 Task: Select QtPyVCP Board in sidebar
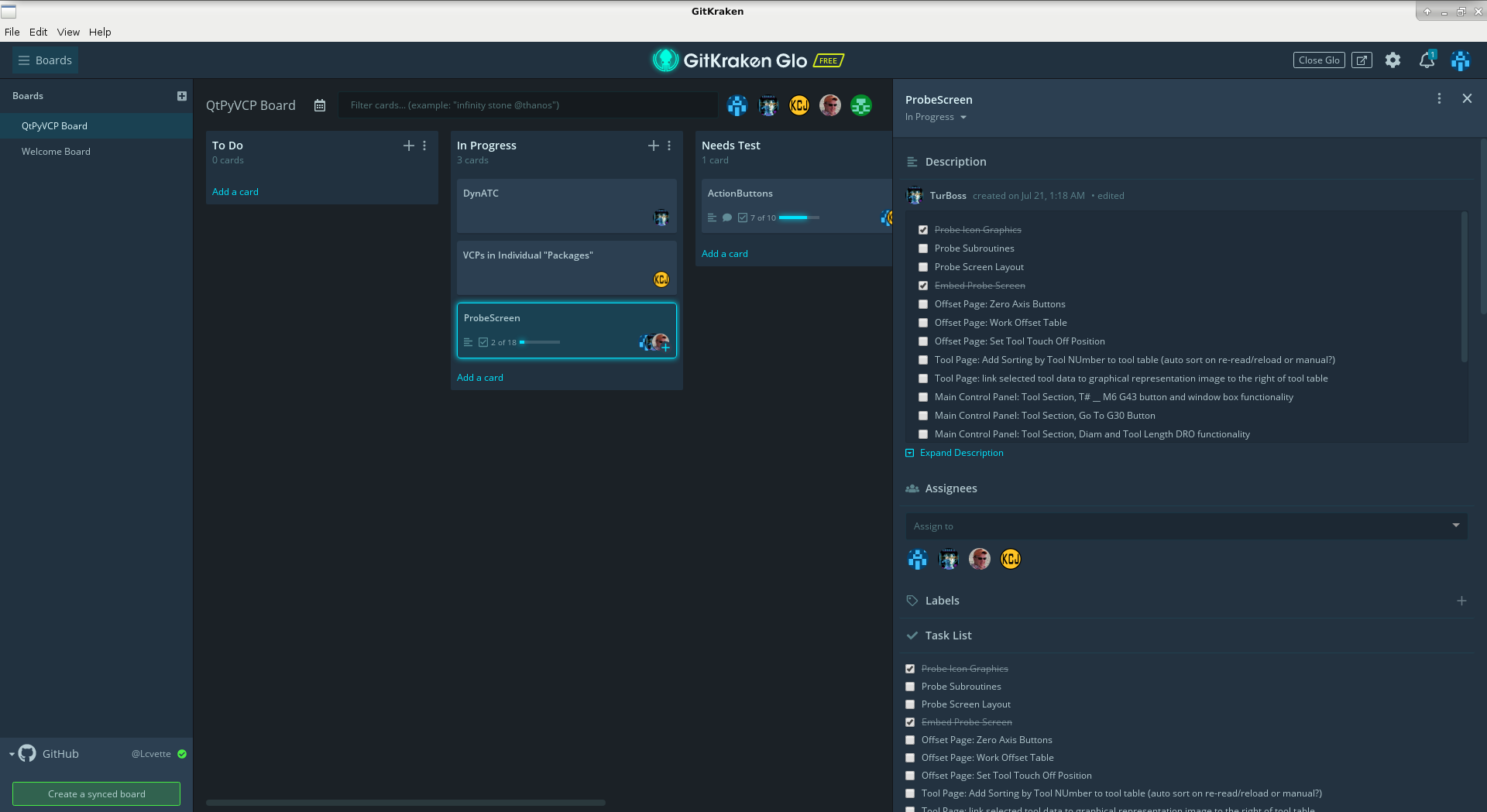96,126
